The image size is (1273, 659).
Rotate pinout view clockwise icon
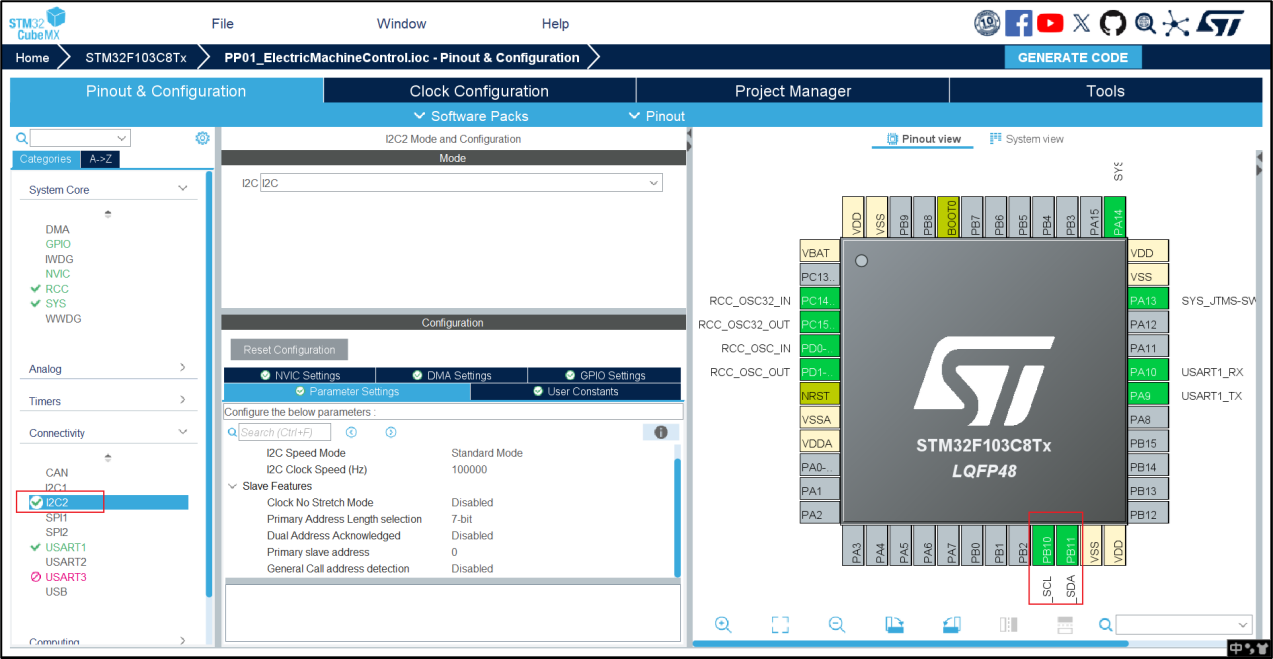point(895,625)
